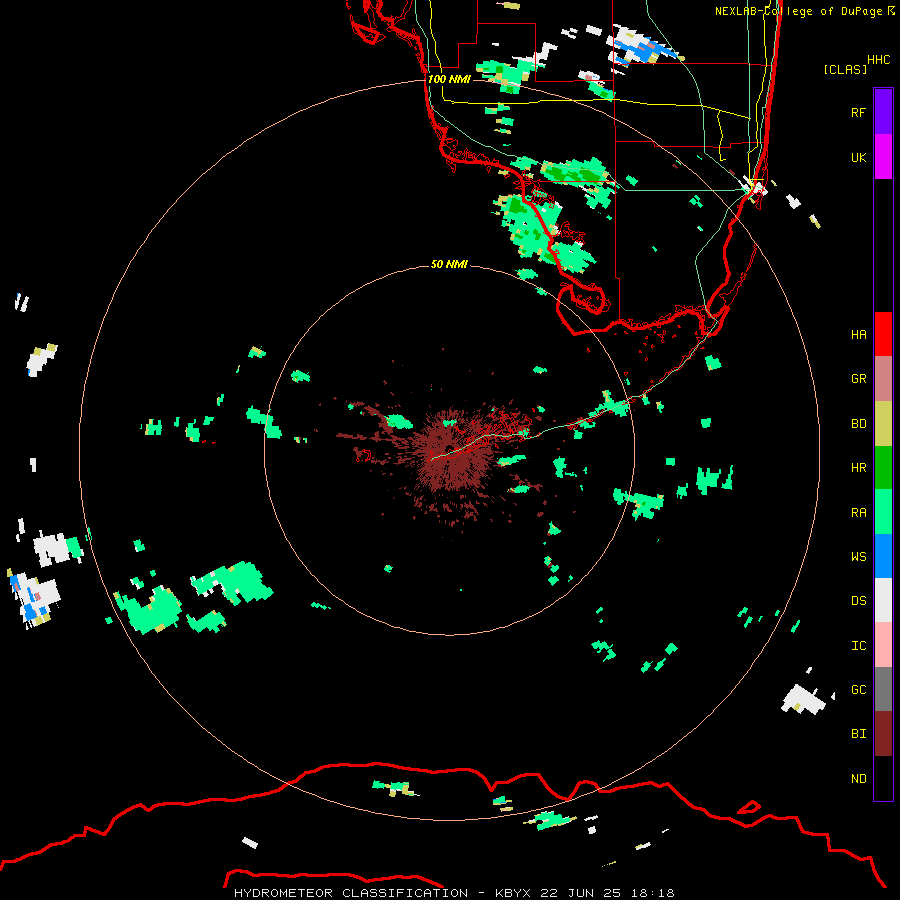
Task: Click the NEXLAB-College of DuPage credit text
Action: point(798,11)
